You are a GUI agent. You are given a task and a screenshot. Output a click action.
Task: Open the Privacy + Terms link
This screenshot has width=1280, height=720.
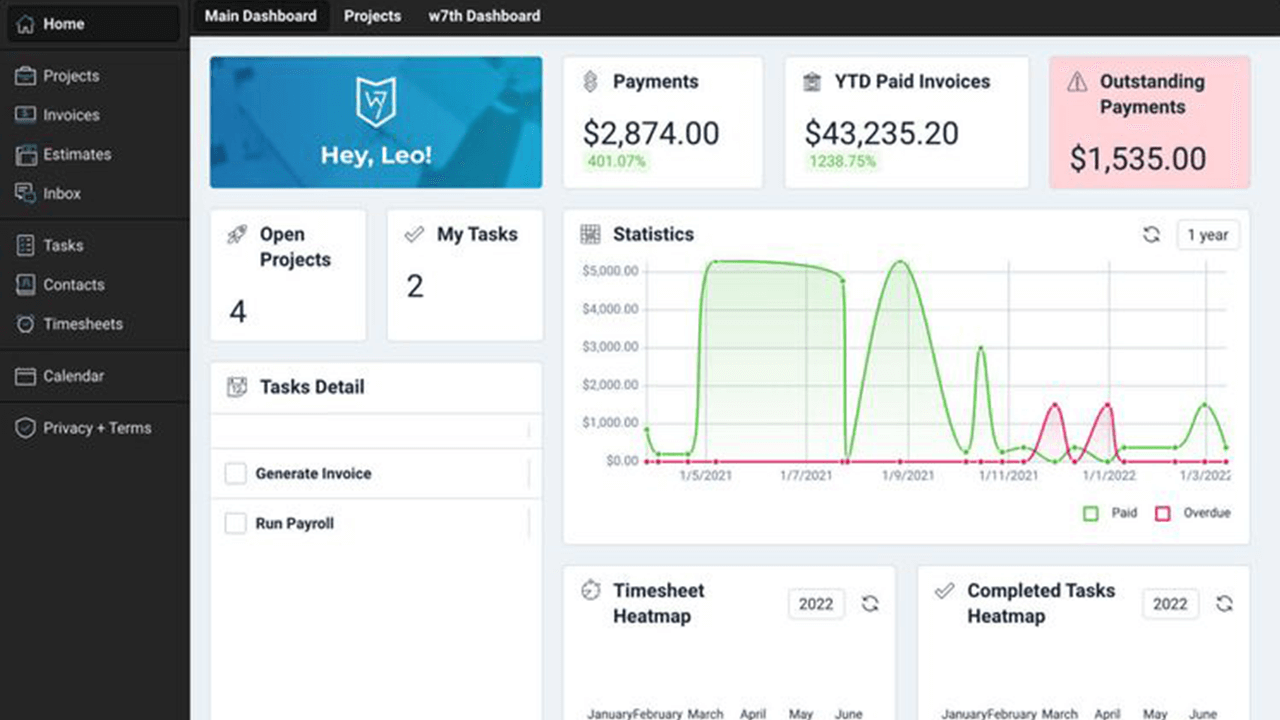[96, 428]
